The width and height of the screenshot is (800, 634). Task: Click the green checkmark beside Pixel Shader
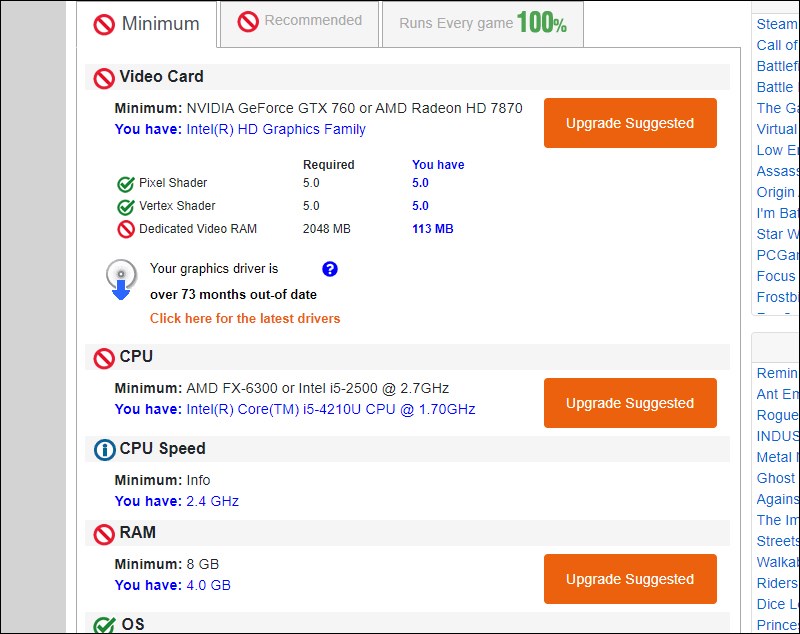pos(125,184)
